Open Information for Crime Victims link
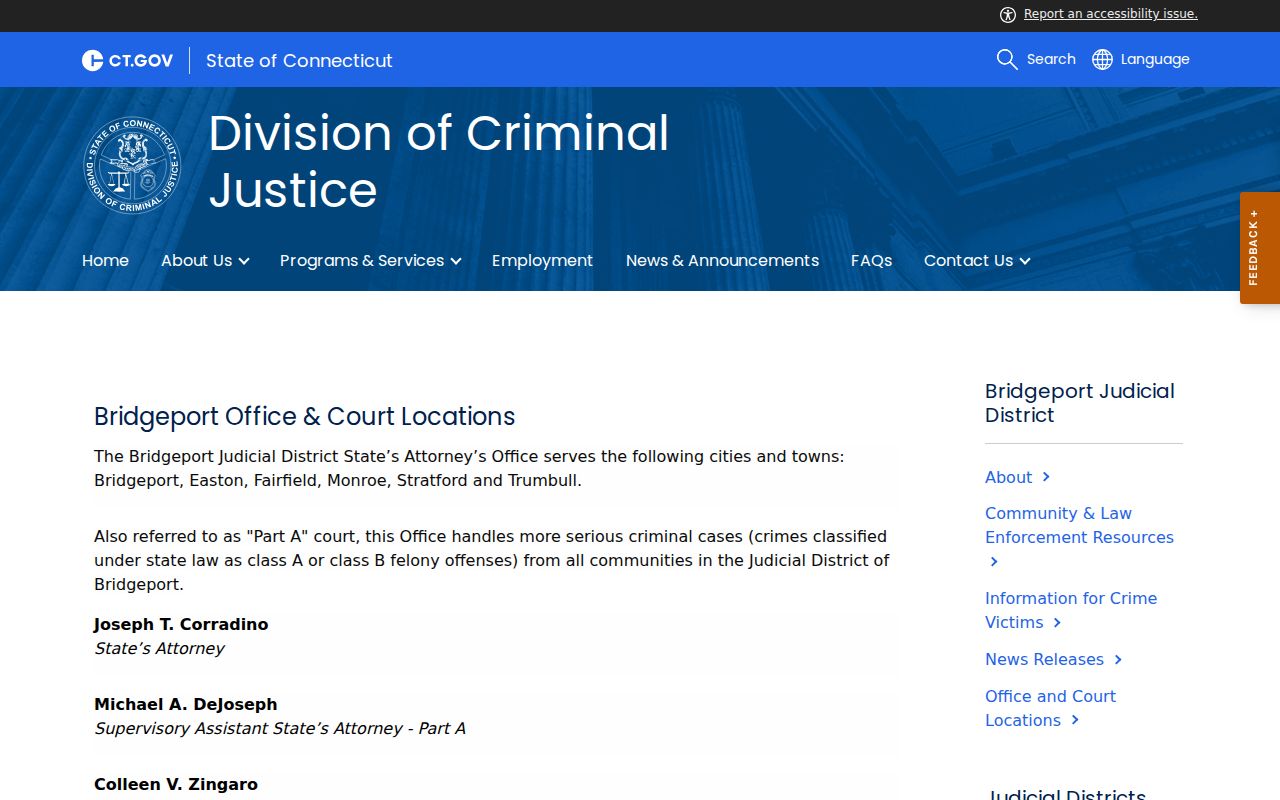Viewport: 1280px width, 800px height. click(1071, 610)
